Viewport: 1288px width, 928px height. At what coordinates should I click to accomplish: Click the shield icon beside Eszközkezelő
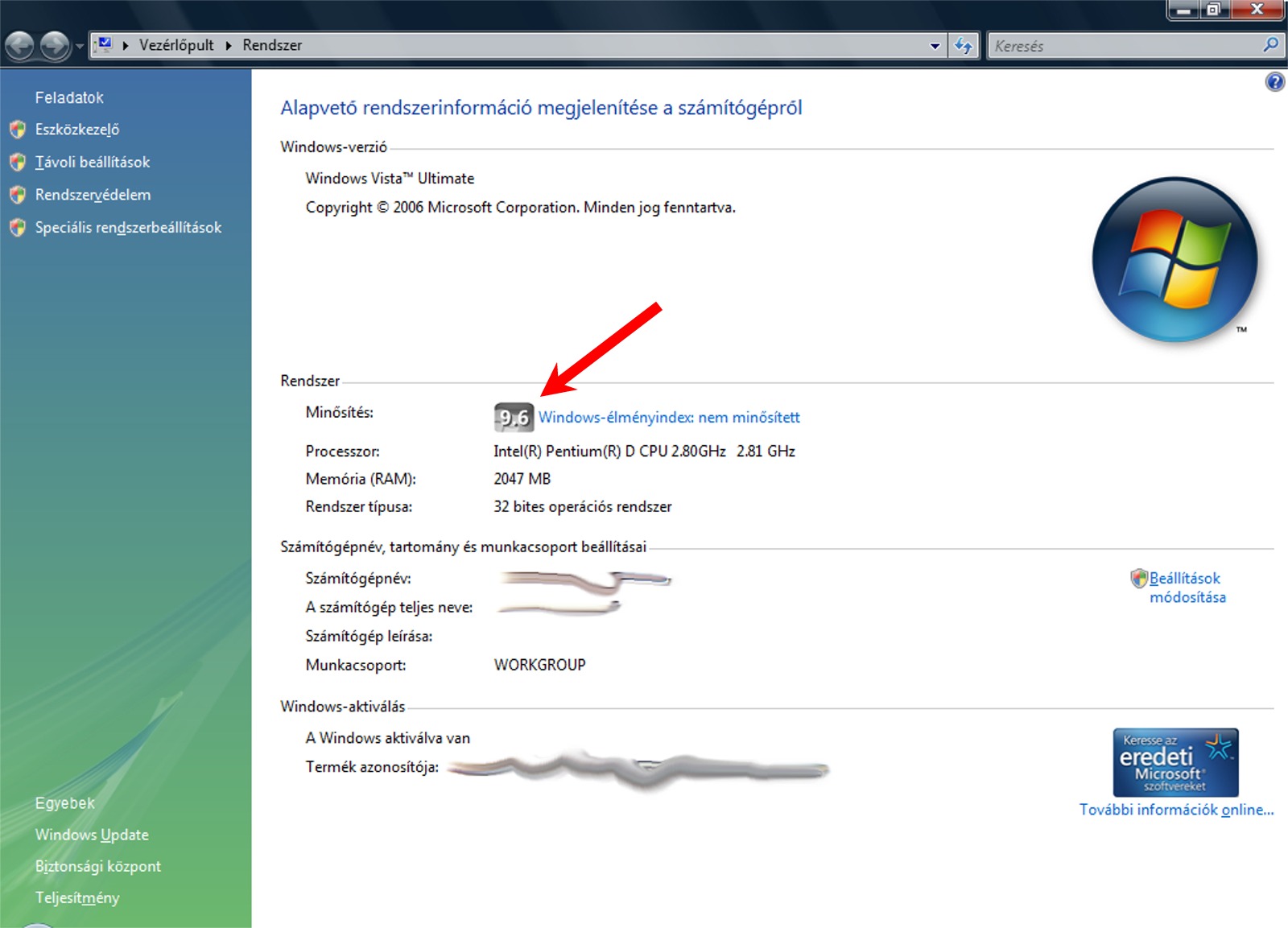[18, 130]
